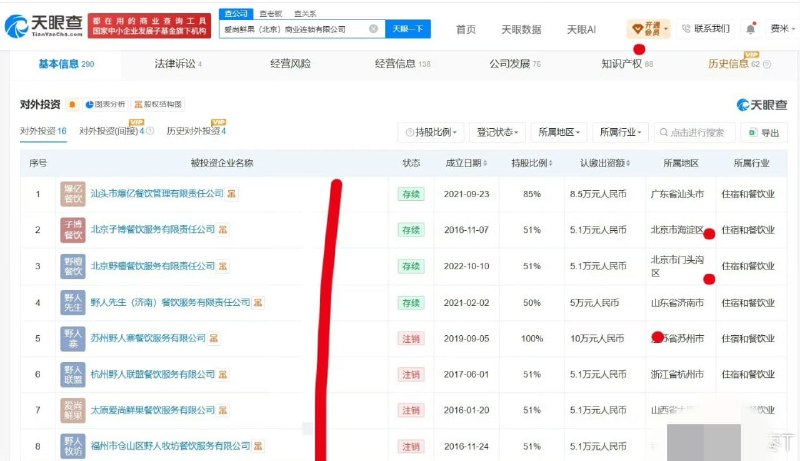The height and width of the screenshot is (461, 800).
Task: Select the 查关系 search mode tab
Action: click(x=305, y=14)
